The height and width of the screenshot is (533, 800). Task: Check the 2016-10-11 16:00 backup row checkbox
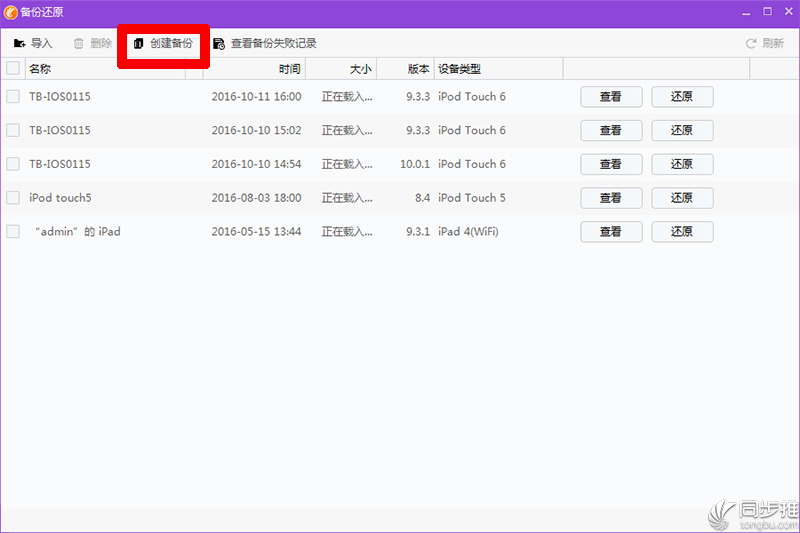click(x=13, y=96)
